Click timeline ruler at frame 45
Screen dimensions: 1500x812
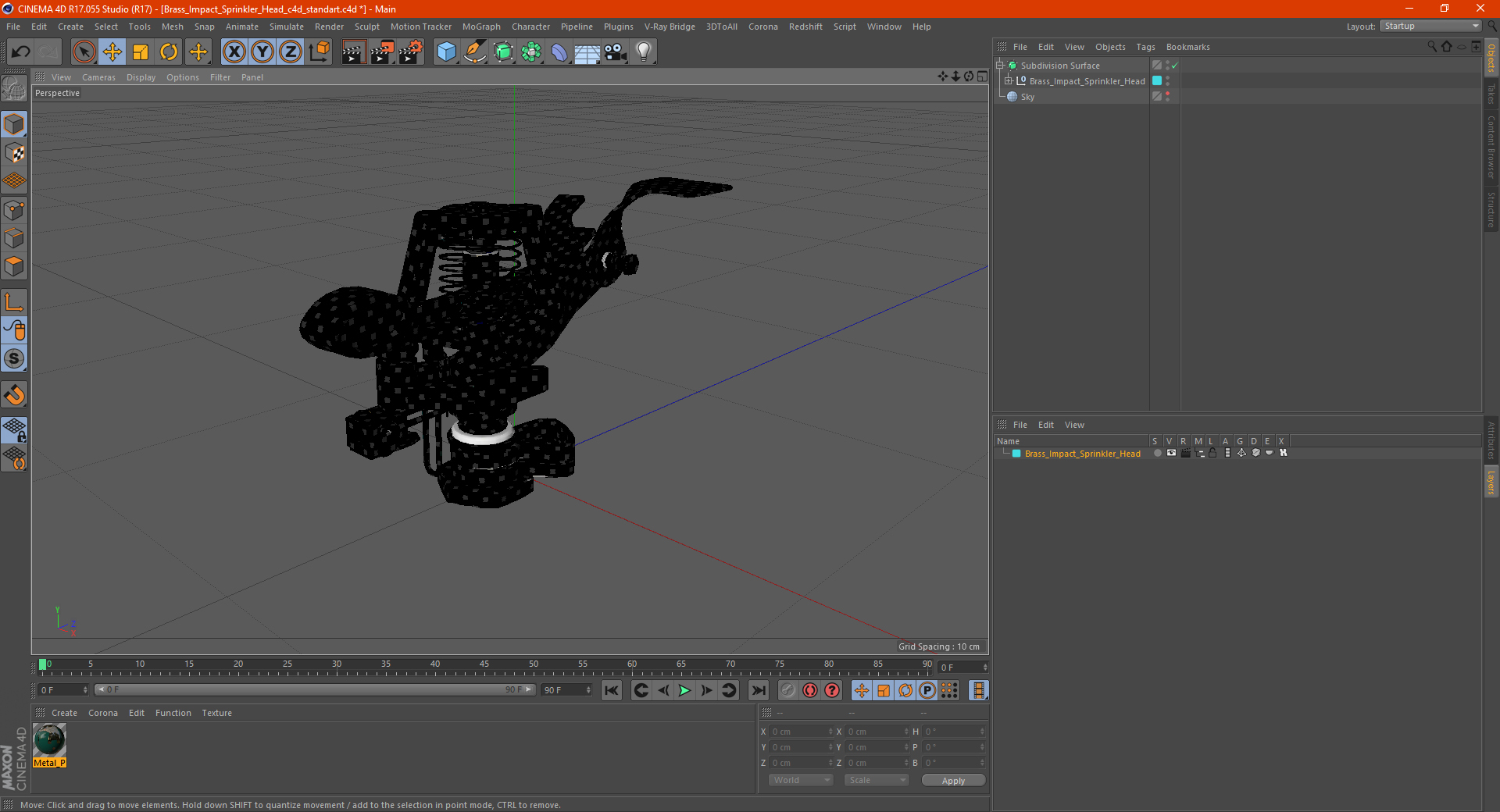pyautogui.click(x=484, y=665)
